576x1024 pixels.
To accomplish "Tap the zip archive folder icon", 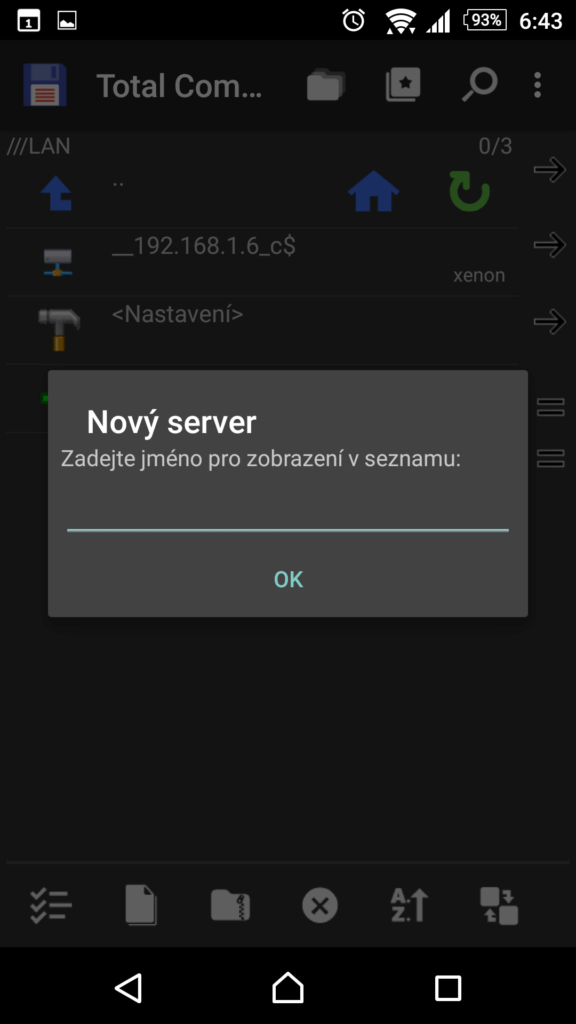I will point(231,906).
